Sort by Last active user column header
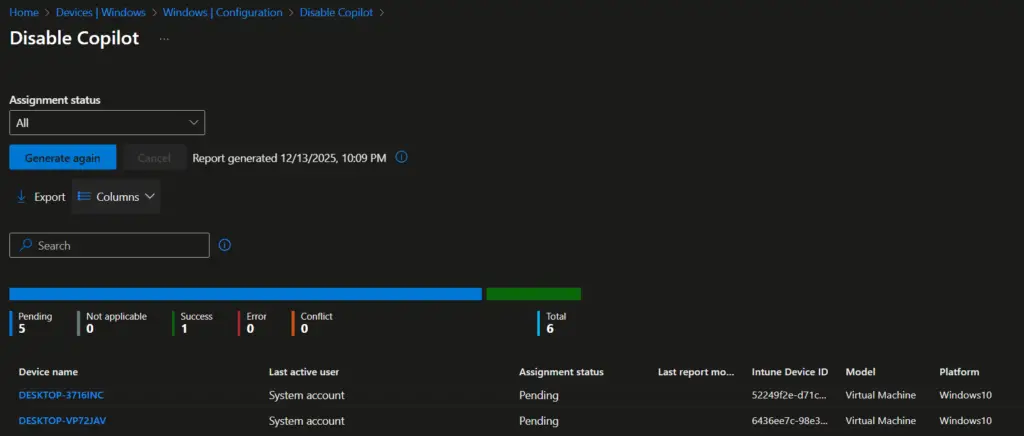This screenshot has width=1024, height=436. tap(304, 372)
